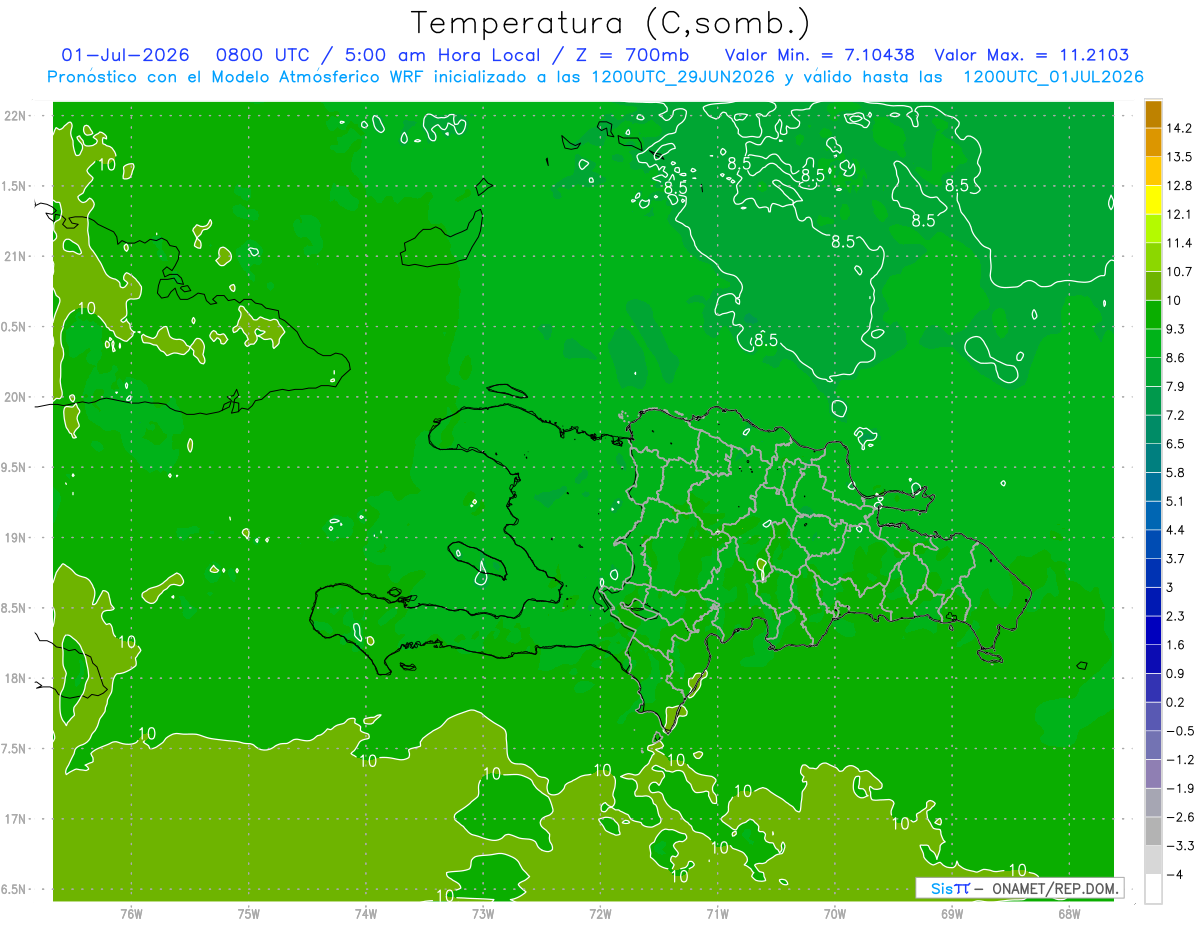Click the SisTT – ONAMET/REP.DOM. logo box
Screen dimensions: 1200x927
click(1019, 888)
